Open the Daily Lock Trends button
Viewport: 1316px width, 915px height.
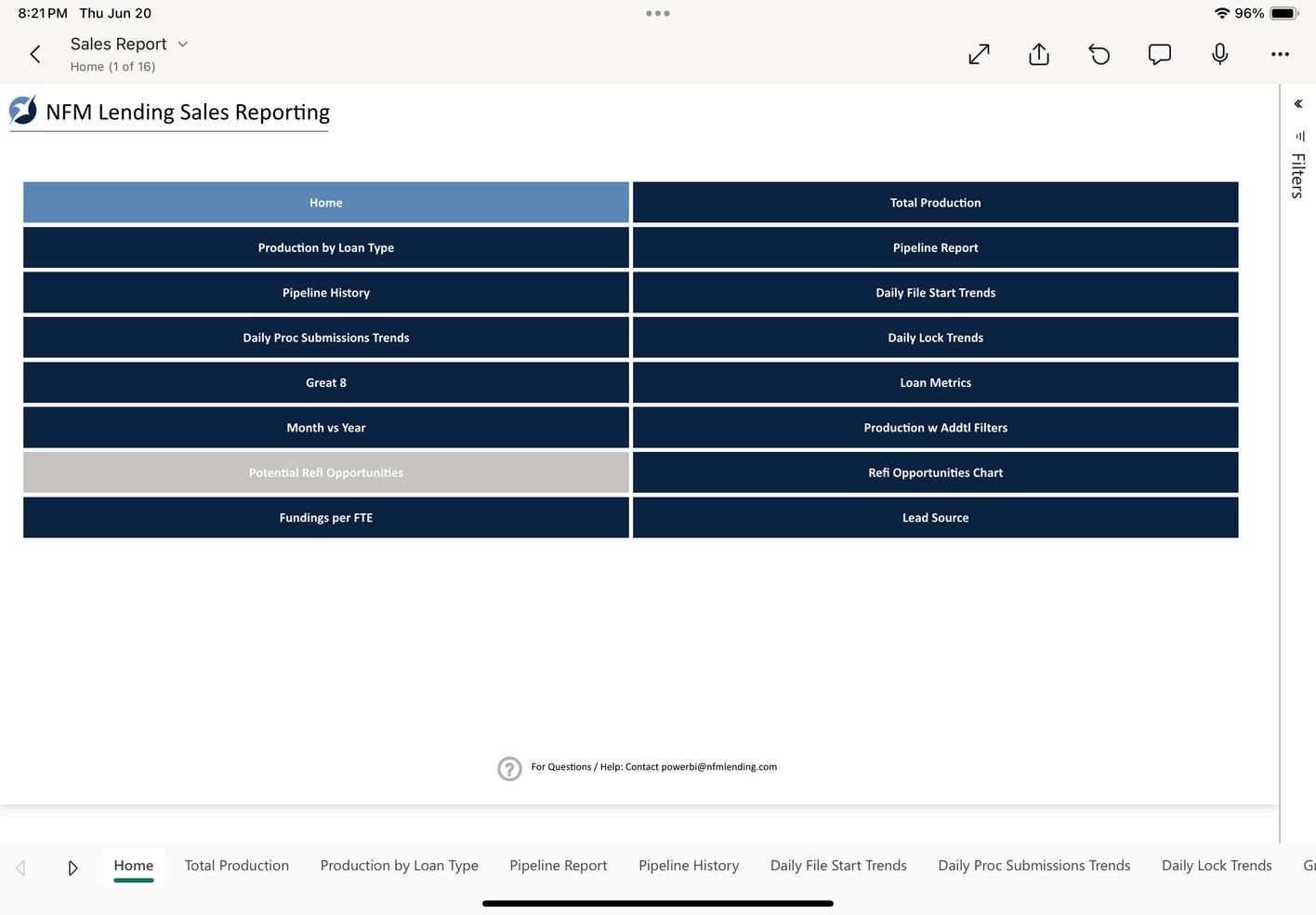[936, 338]
